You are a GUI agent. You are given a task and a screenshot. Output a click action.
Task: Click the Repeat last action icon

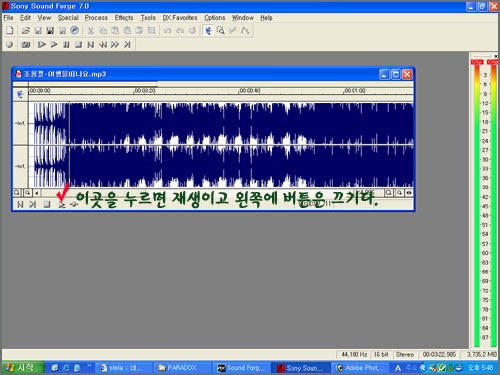pyautogui.click(x=192, y=31)
